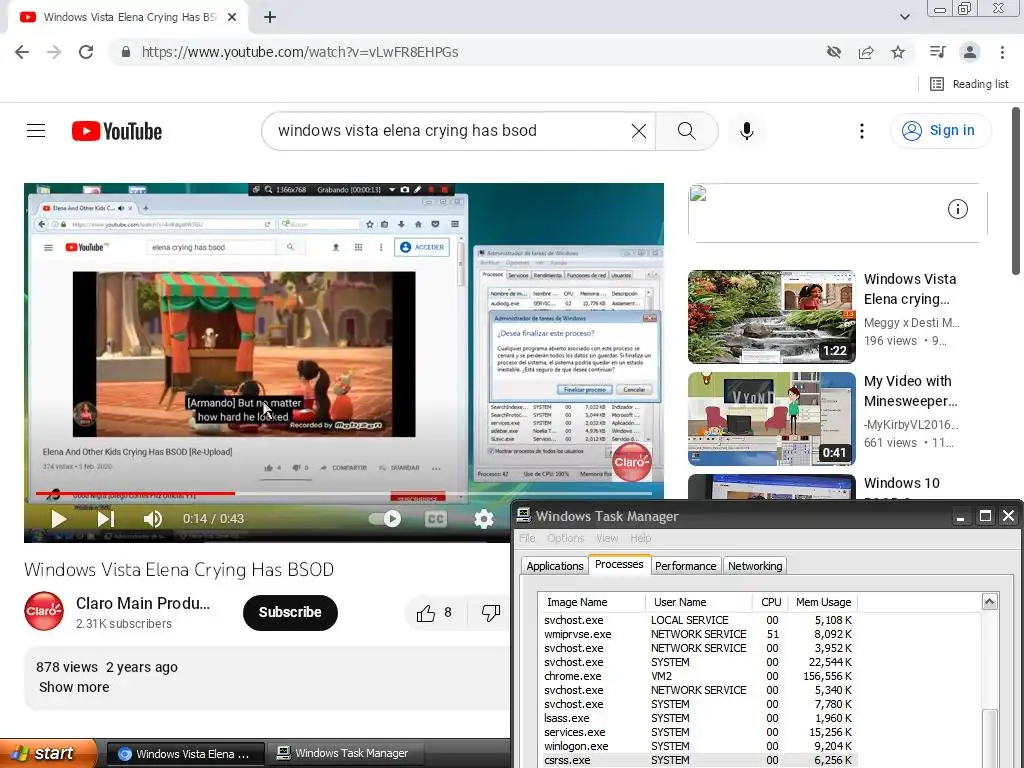Open the 1:22 Windows Vista Elena thumbnail
Image resolution: width=1024 pixels, height=768 pixels.
(771, 317)
